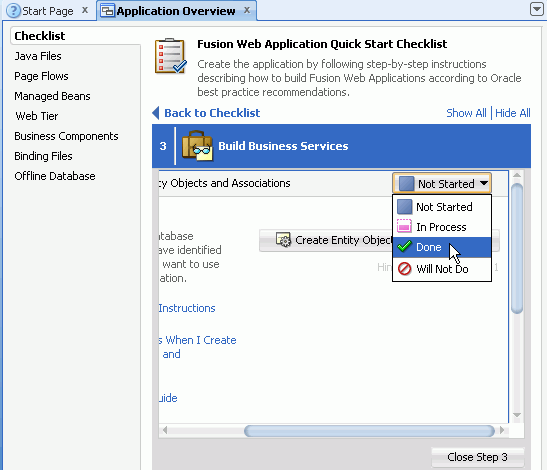547x470 pixels.
Task: Close the Application Overview tab
Action: pos(247,10)
